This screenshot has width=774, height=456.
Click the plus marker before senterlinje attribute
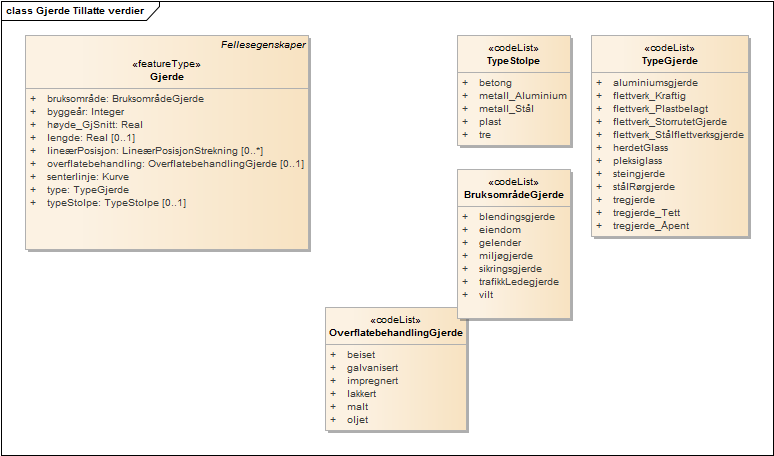[33, 177]
